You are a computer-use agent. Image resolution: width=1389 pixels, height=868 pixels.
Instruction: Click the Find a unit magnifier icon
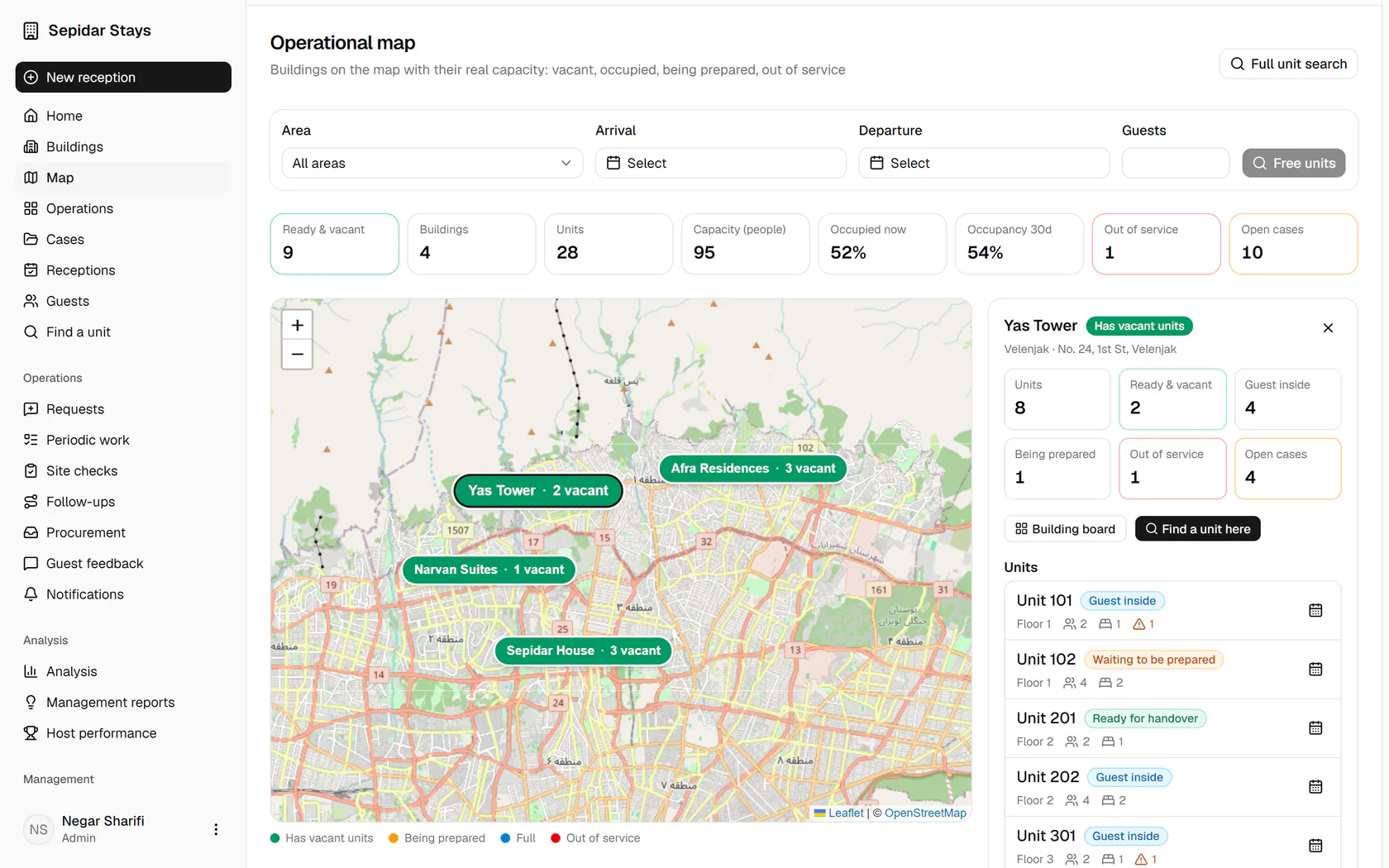point(31,331)
